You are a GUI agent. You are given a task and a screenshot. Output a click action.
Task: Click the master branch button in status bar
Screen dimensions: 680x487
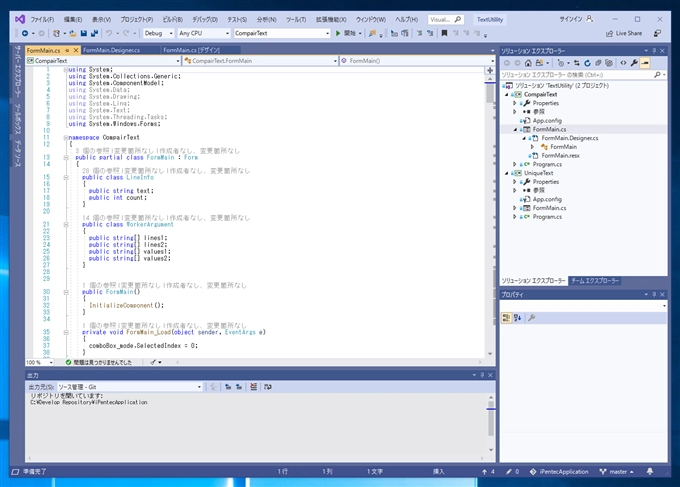(x=616, y=471)
